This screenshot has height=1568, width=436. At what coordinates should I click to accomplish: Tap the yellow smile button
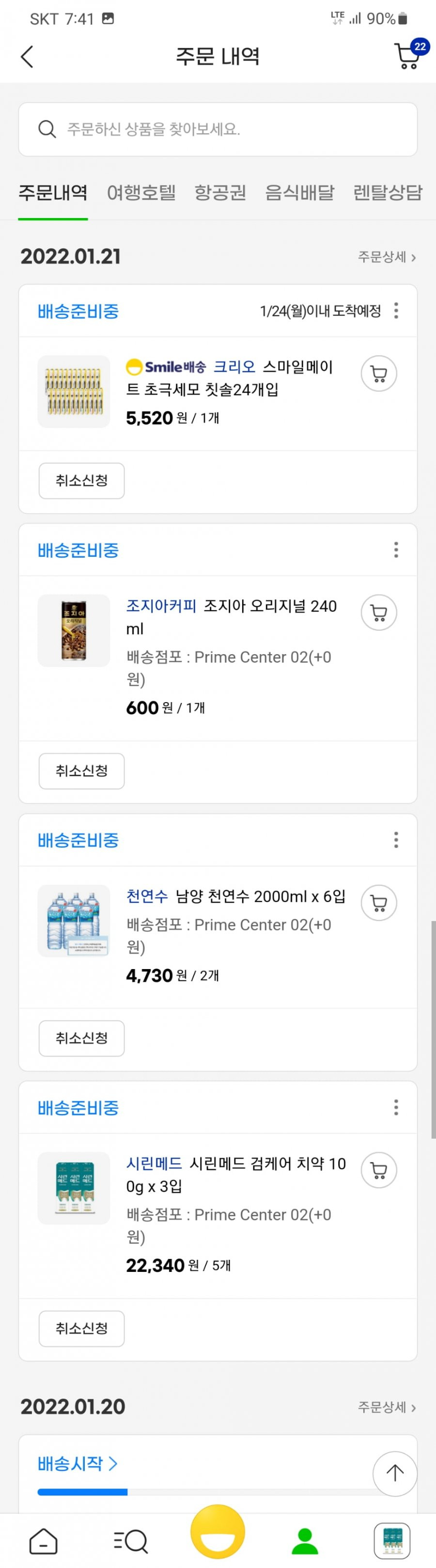pos(218,1532)
